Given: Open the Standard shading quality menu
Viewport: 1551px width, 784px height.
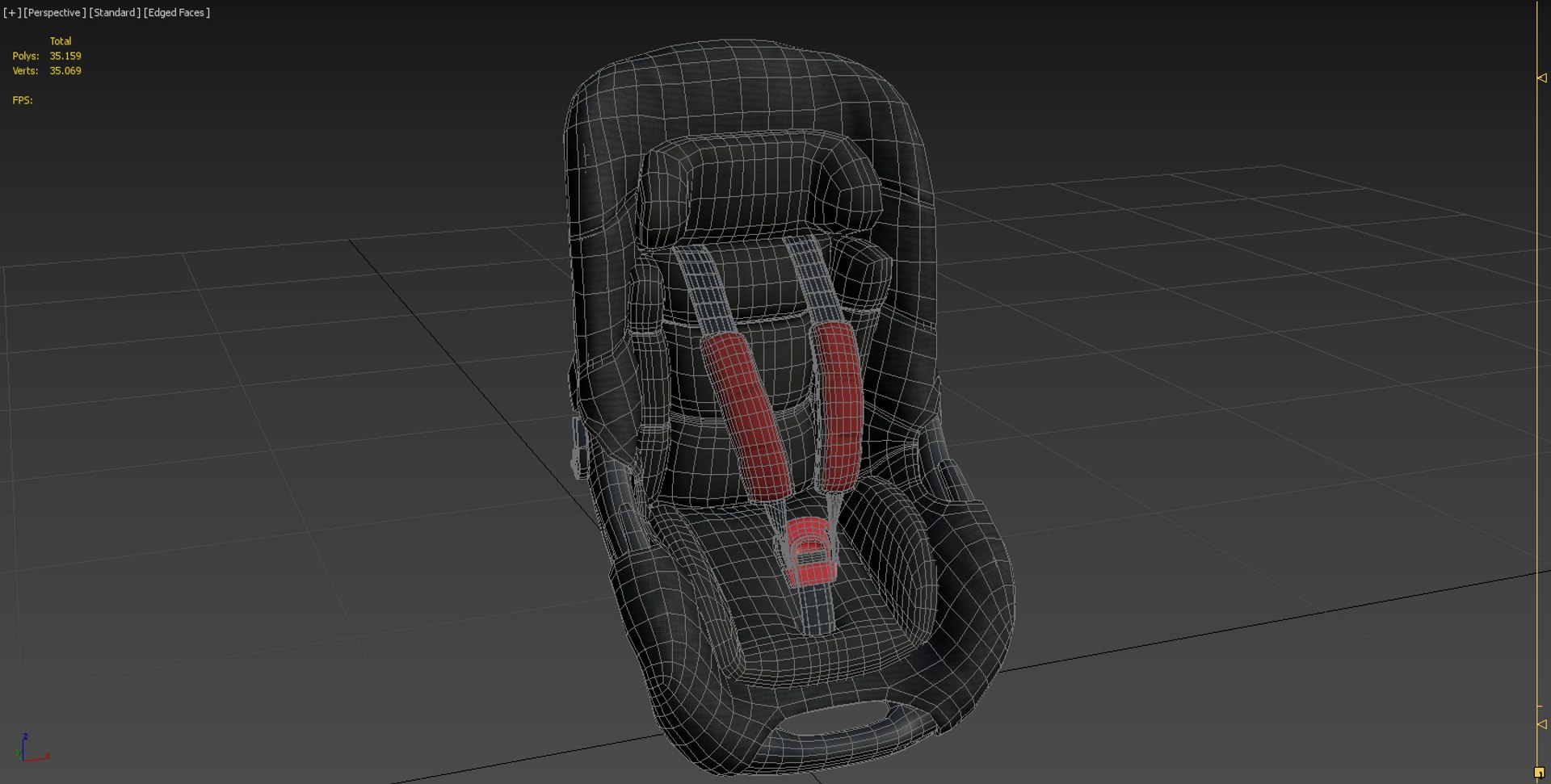Looking at the screenshot, I should [x=114, y=13].
